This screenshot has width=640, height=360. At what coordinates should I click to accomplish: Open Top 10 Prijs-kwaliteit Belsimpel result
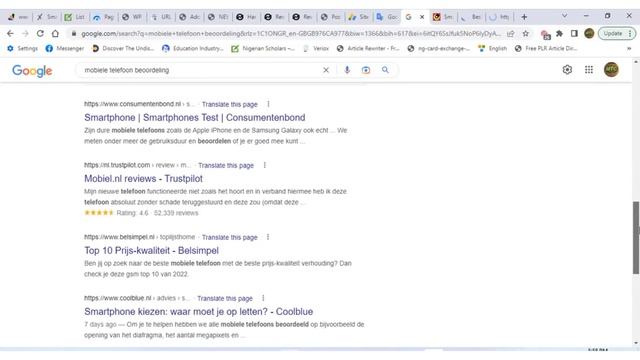(x=151, y=251)
